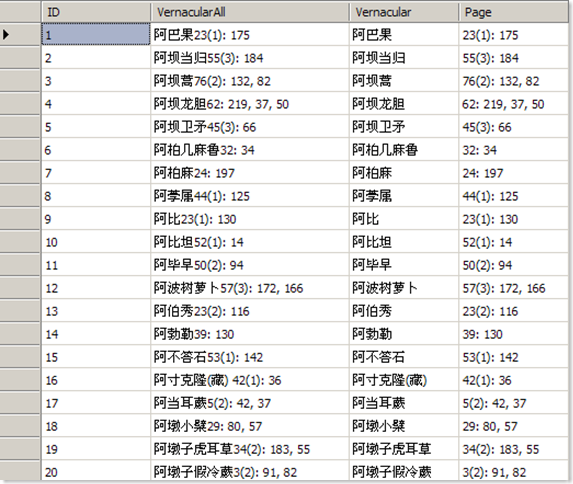This screenshot has width=573, height=484.
Task: Select the cell '阿勃勒39: 130'
Action: pos(250,334)
